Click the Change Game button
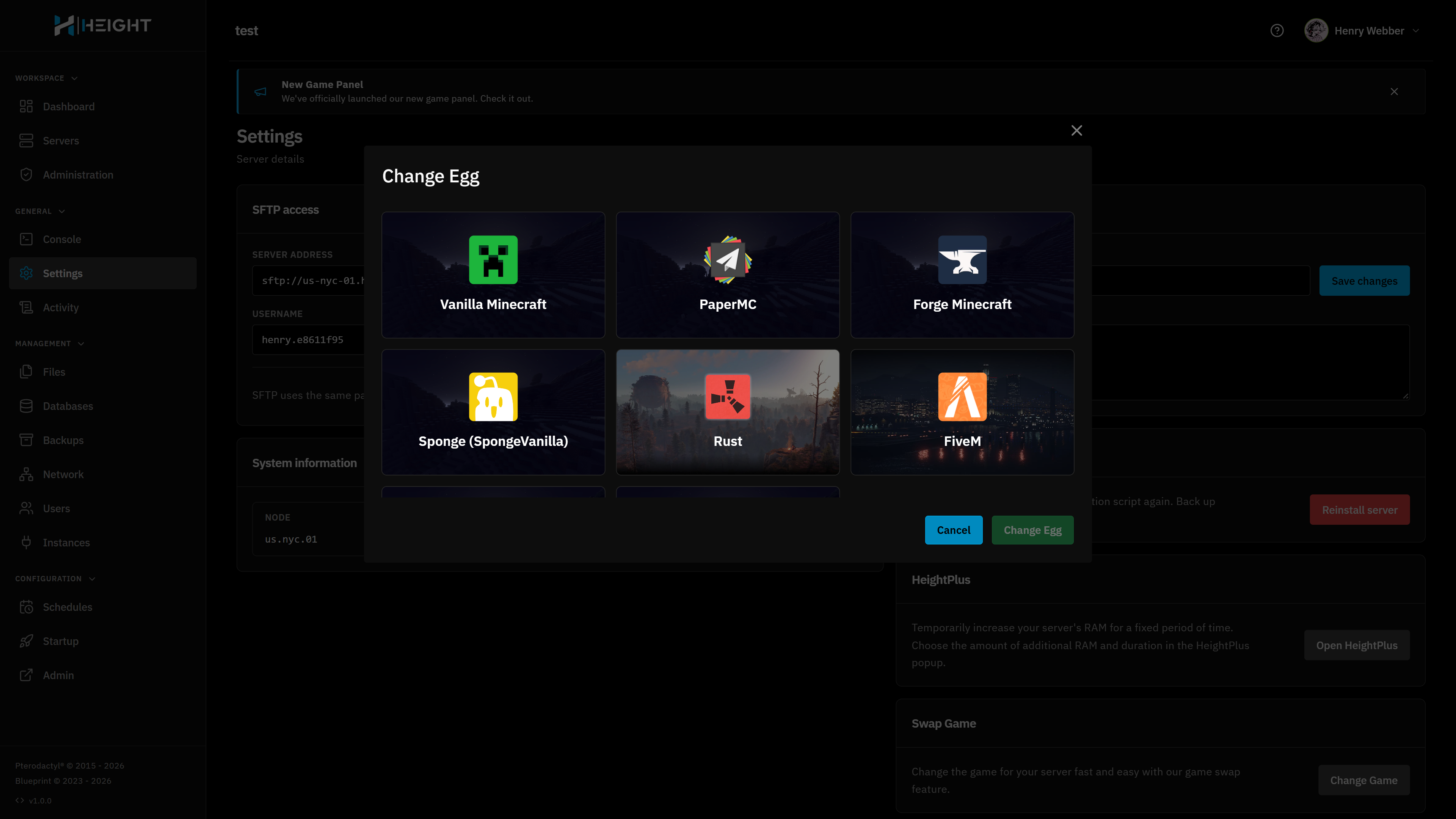This screenshot has width=1456, height=819. (1363, 780)
